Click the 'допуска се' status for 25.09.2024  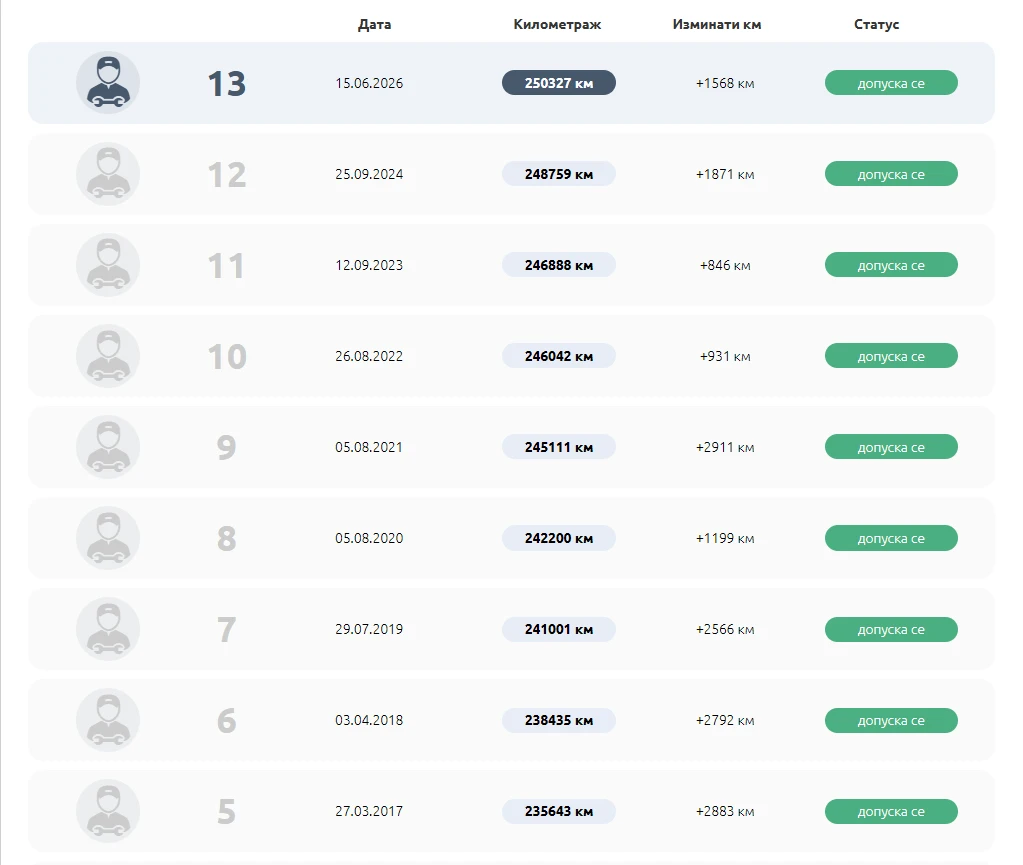coord(891,174)
